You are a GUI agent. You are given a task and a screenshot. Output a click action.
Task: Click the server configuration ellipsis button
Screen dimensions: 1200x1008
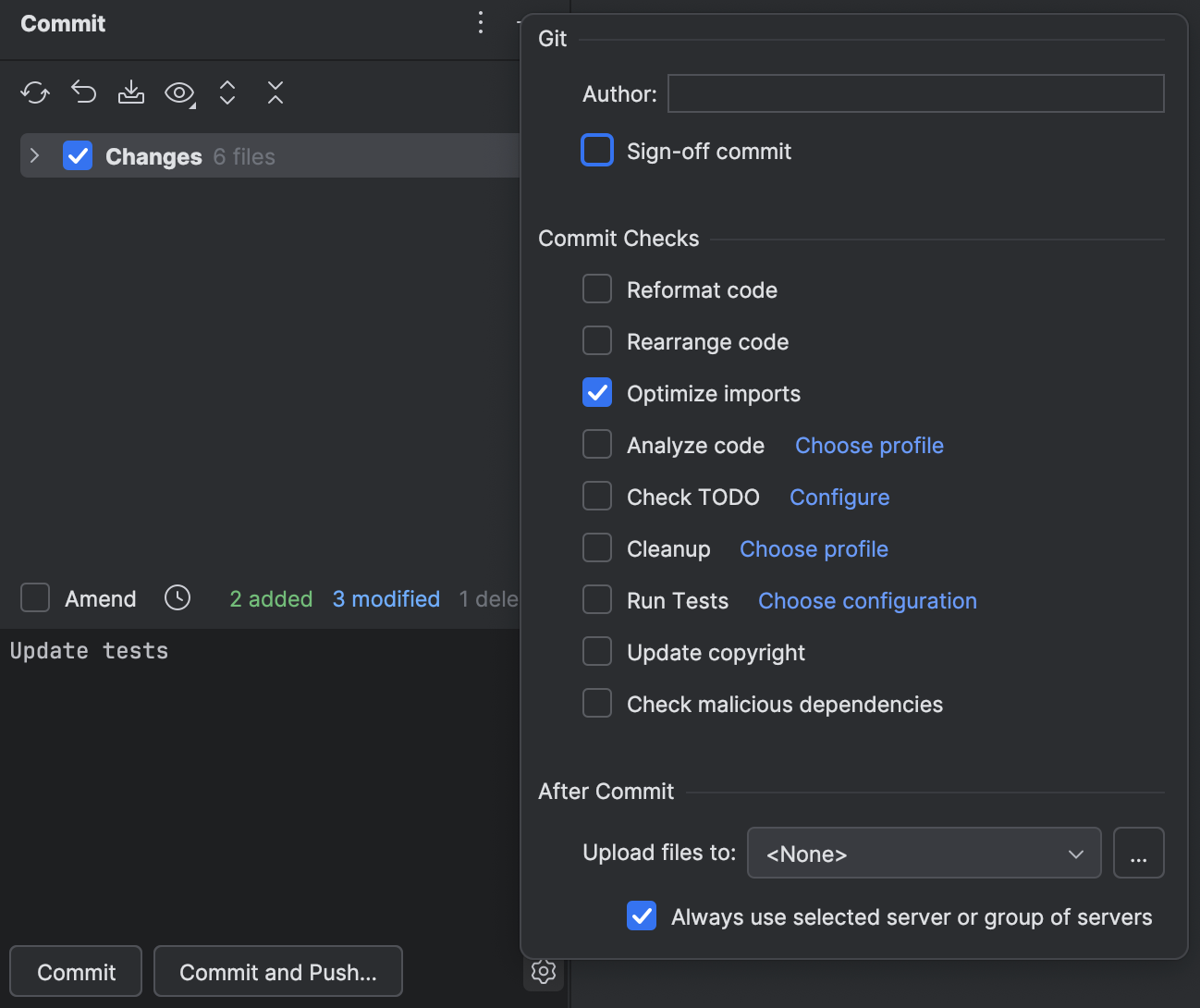(1139, 853)
